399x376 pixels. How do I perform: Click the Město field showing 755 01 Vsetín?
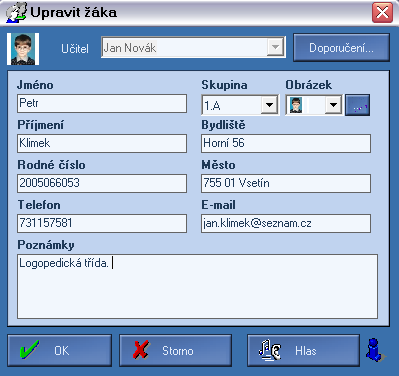(286, 183)
